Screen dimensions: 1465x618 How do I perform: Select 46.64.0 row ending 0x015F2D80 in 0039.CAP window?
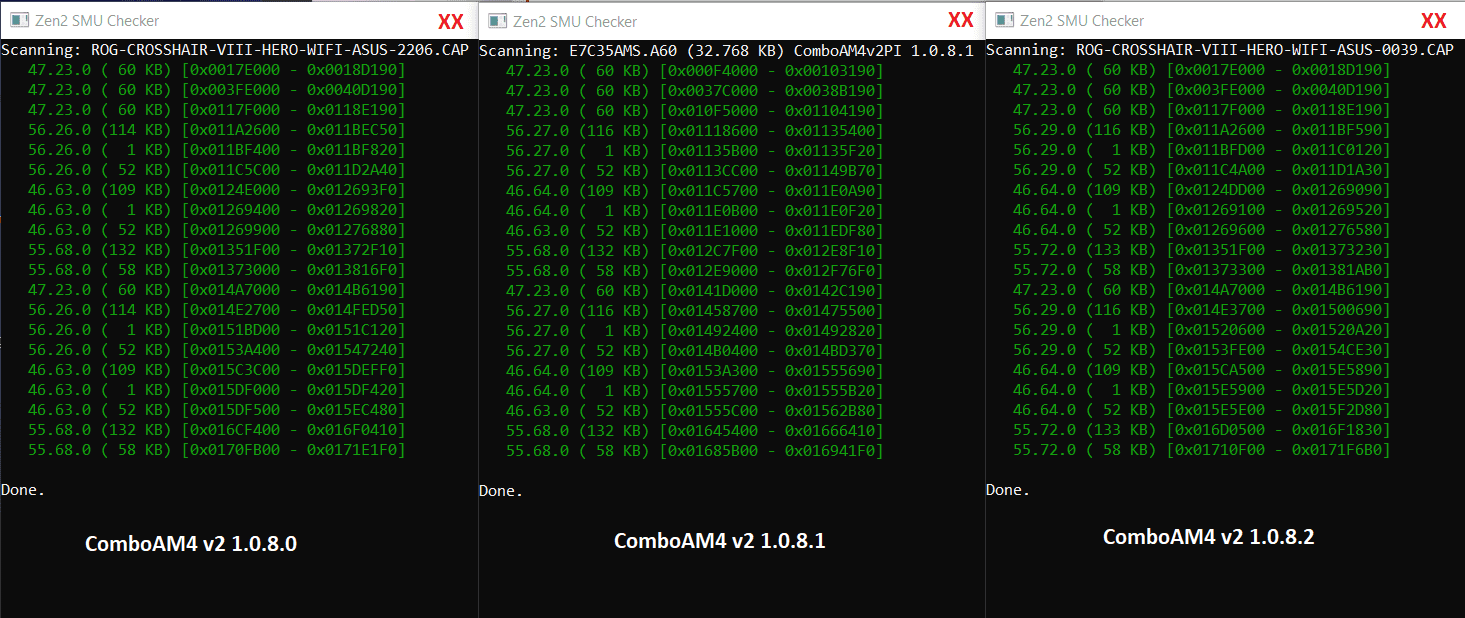click(1202, 410)
